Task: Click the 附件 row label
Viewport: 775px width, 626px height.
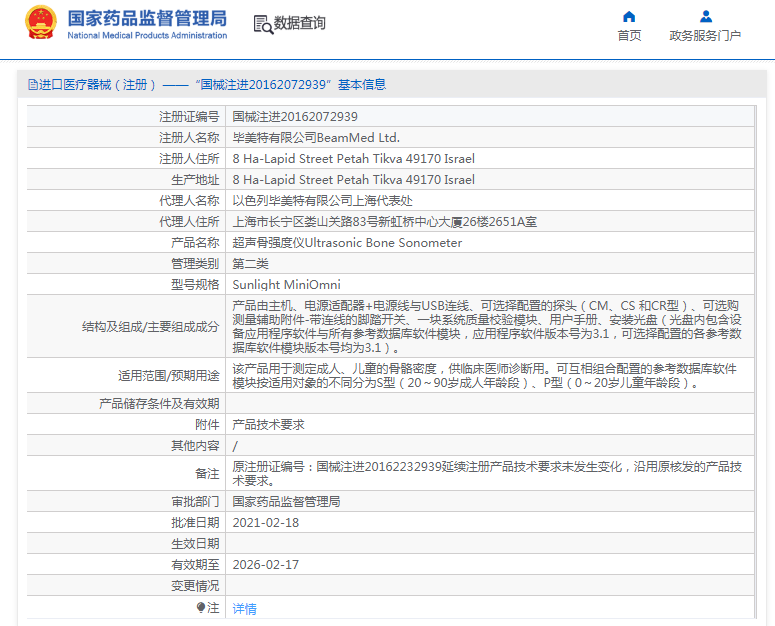Action: click(x=207, y=424)
